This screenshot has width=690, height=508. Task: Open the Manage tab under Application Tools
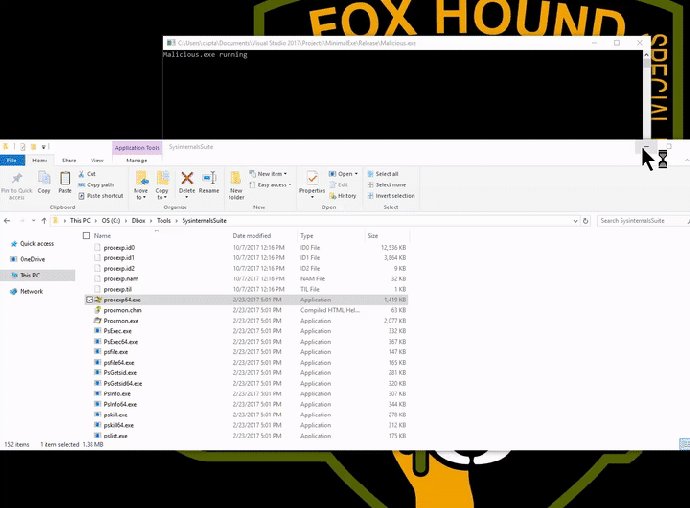137,160
